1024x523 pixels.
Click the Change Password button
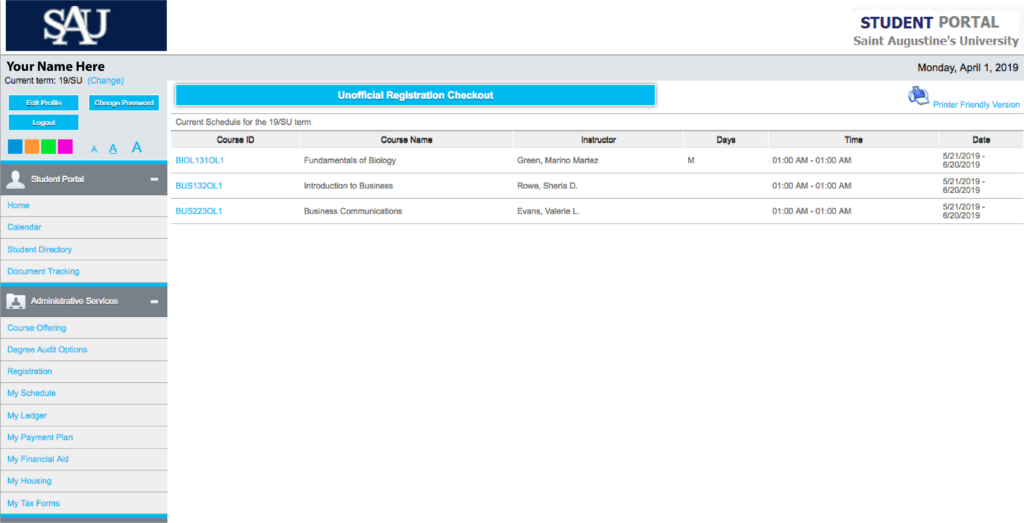click(124, 103)
